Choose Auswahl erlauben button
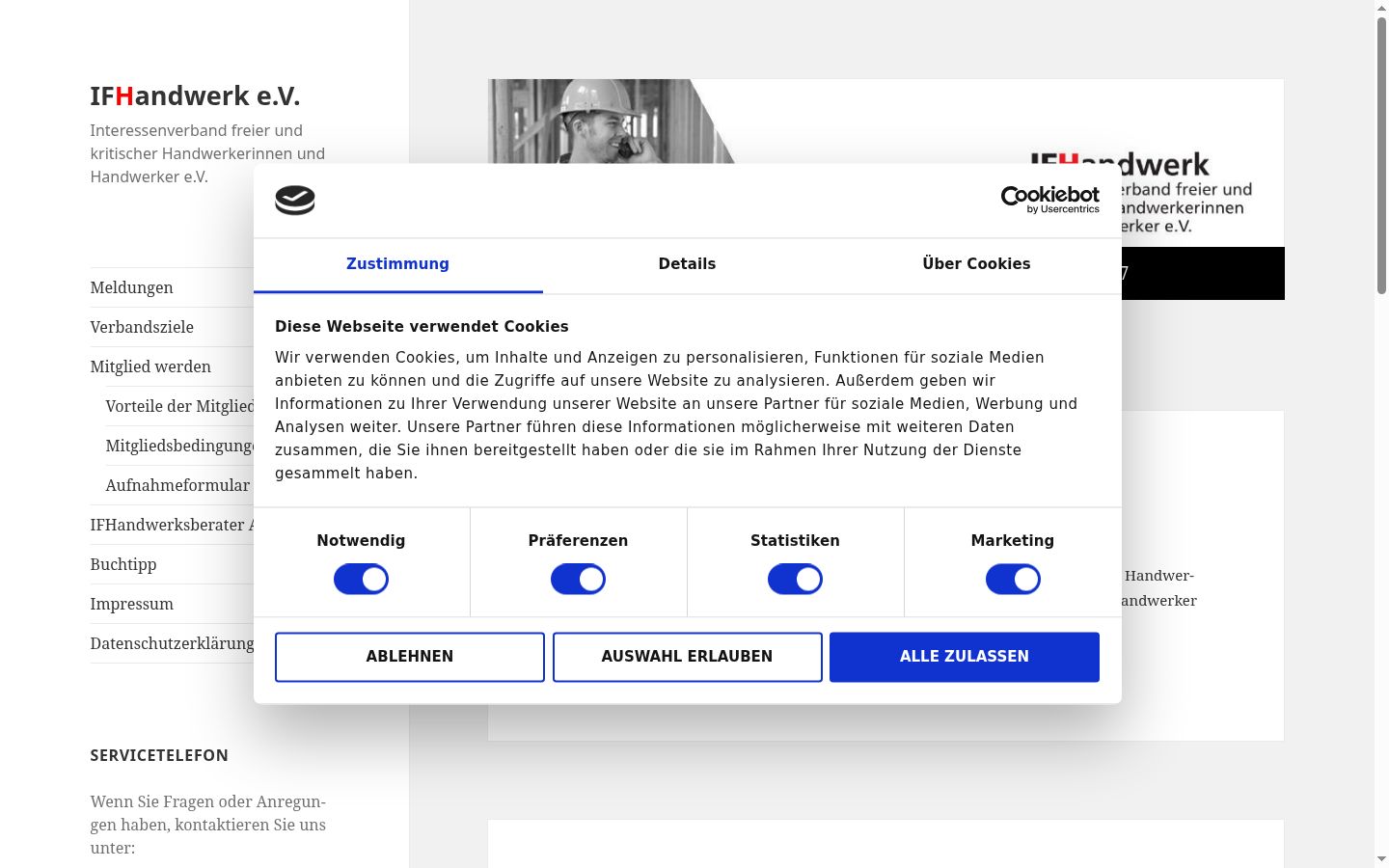 coord(687,657)
